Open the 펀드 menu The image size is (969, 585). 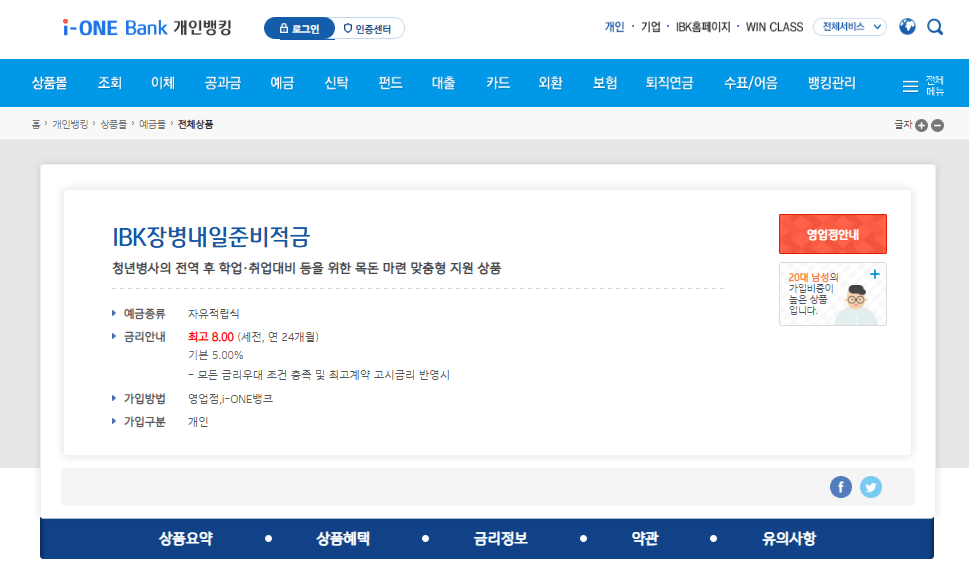(390, 83)
